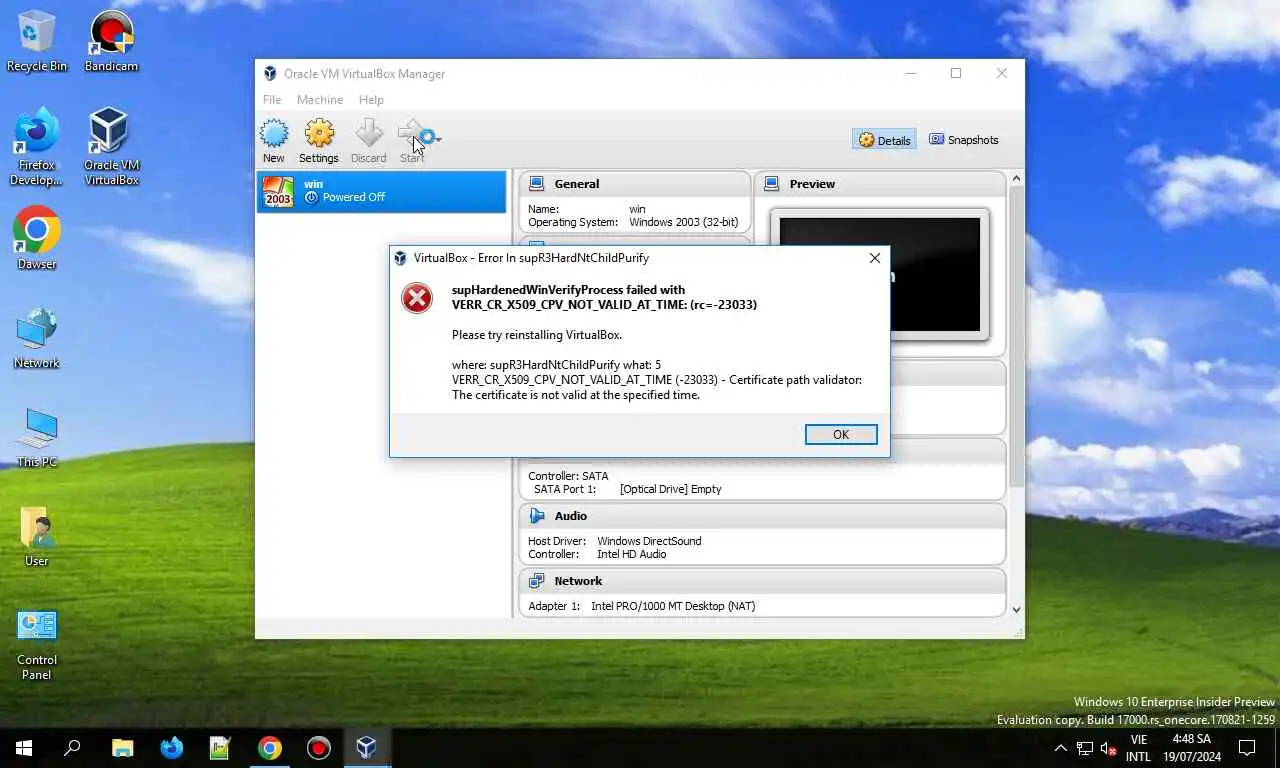
Task: Click the Preview section monitor icon
Action: click(x=772, y=184)
